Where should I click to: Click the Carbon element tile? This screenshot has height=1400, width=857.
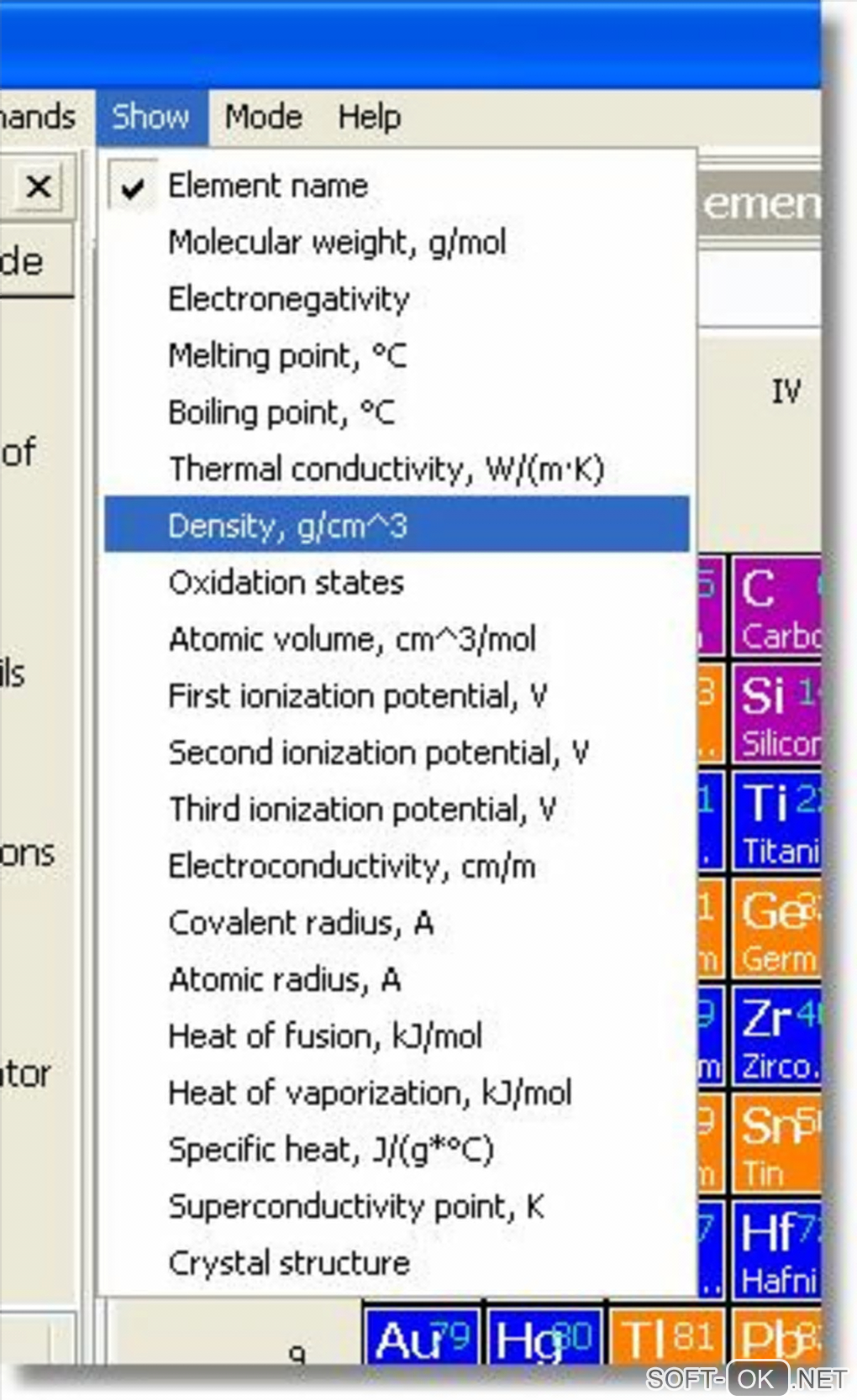776,606
